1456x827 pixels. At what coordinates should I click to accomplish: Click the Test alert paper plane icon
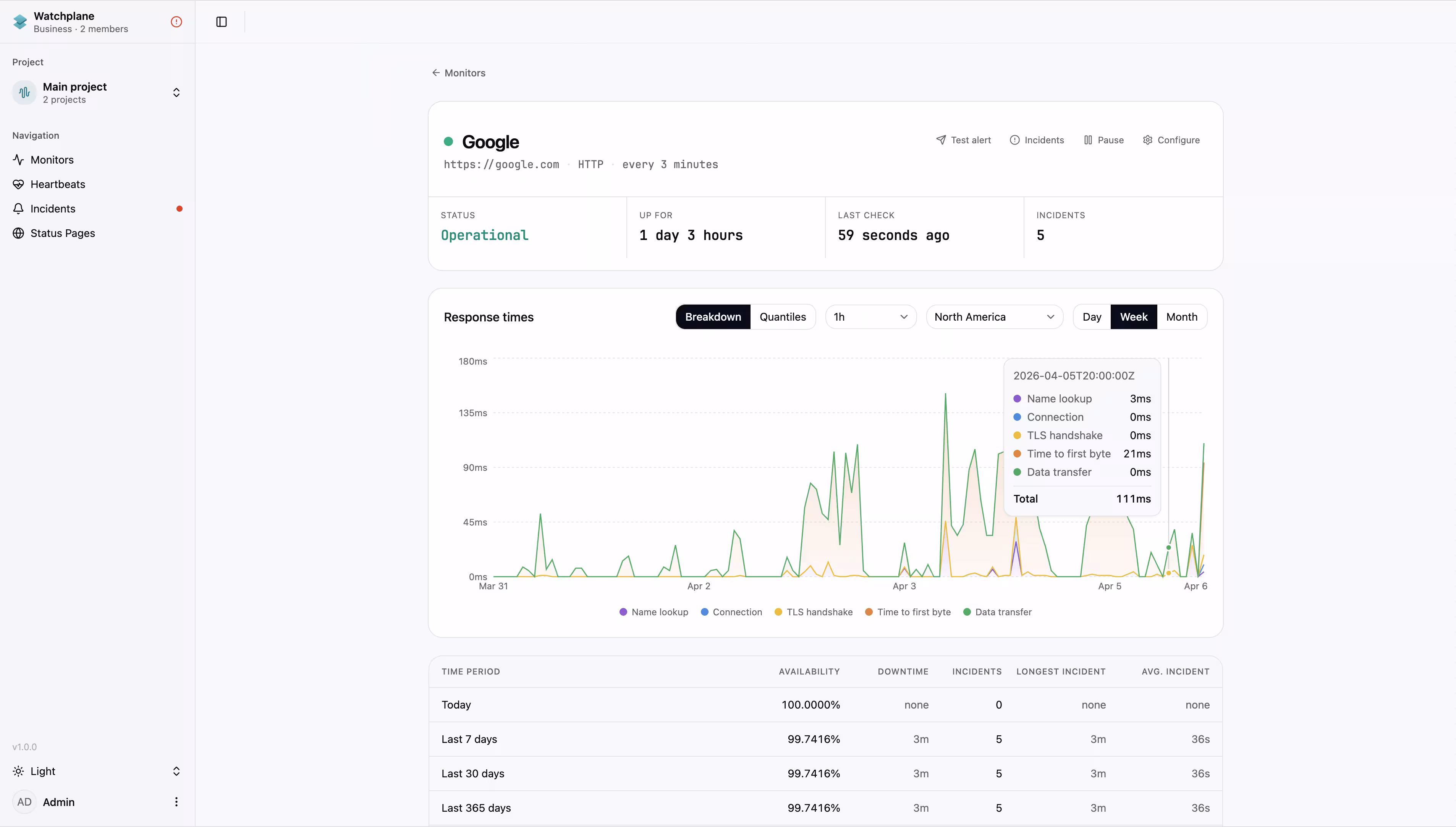[x=941, y=140]
